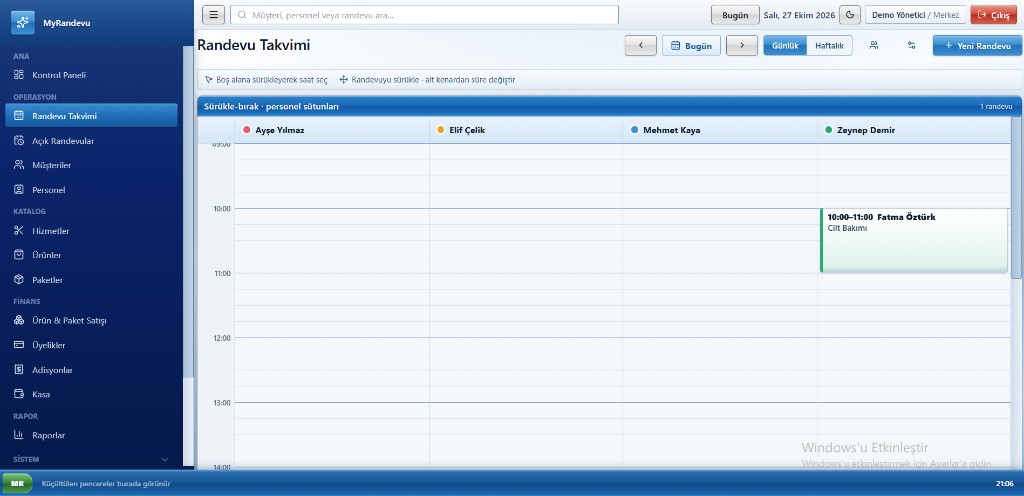Click the 12:00 time label

(x=222, y=338)
